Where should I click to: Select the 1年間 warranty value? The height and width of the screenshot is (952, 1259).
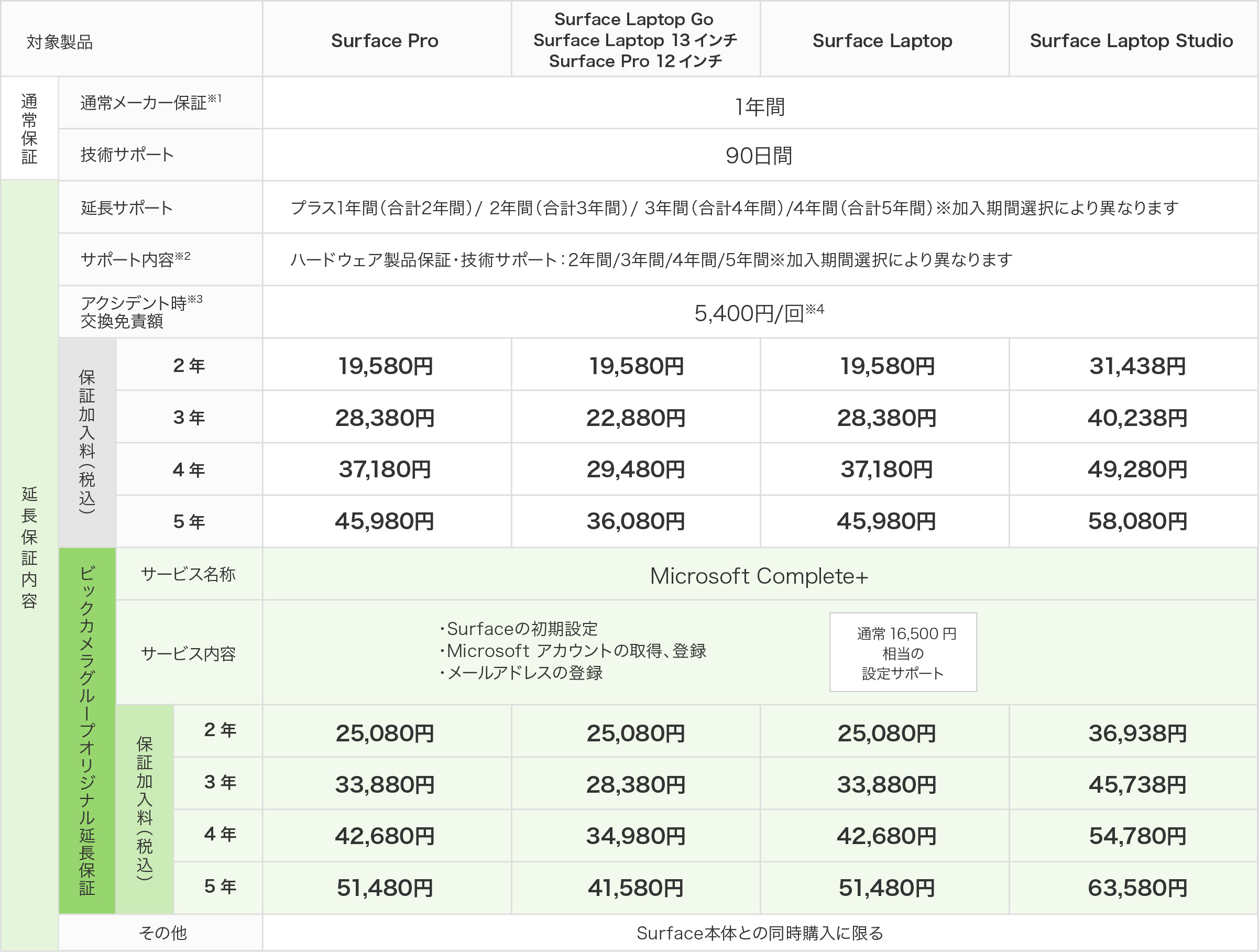pyautogui.click(x=760, y=106)
